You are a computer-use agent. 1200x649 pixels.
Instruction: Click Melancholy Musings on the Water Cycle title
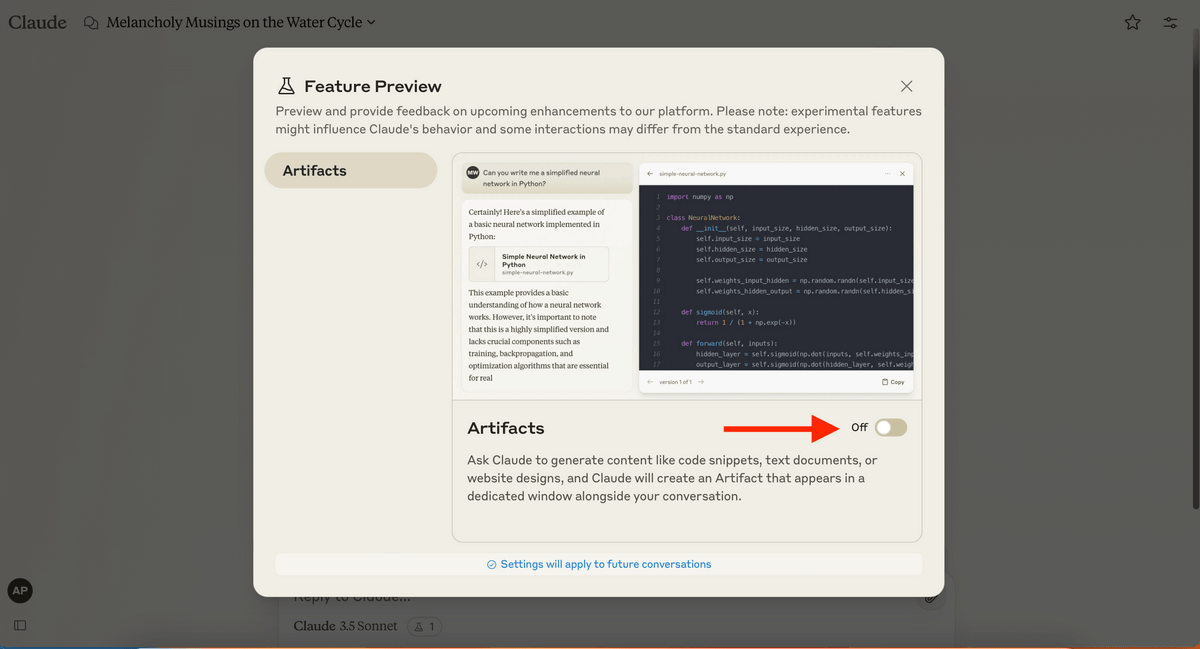234,22
